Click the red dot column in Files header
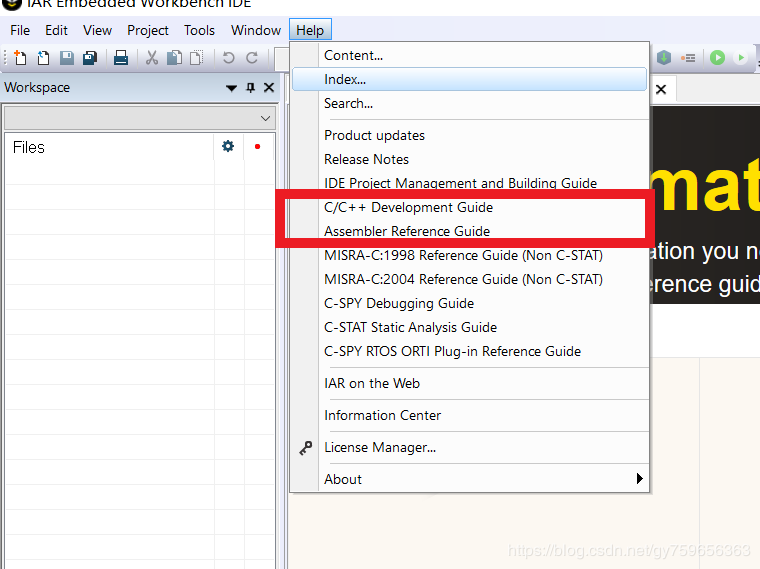Screen dimensions: 760x569 coord(257,147)
